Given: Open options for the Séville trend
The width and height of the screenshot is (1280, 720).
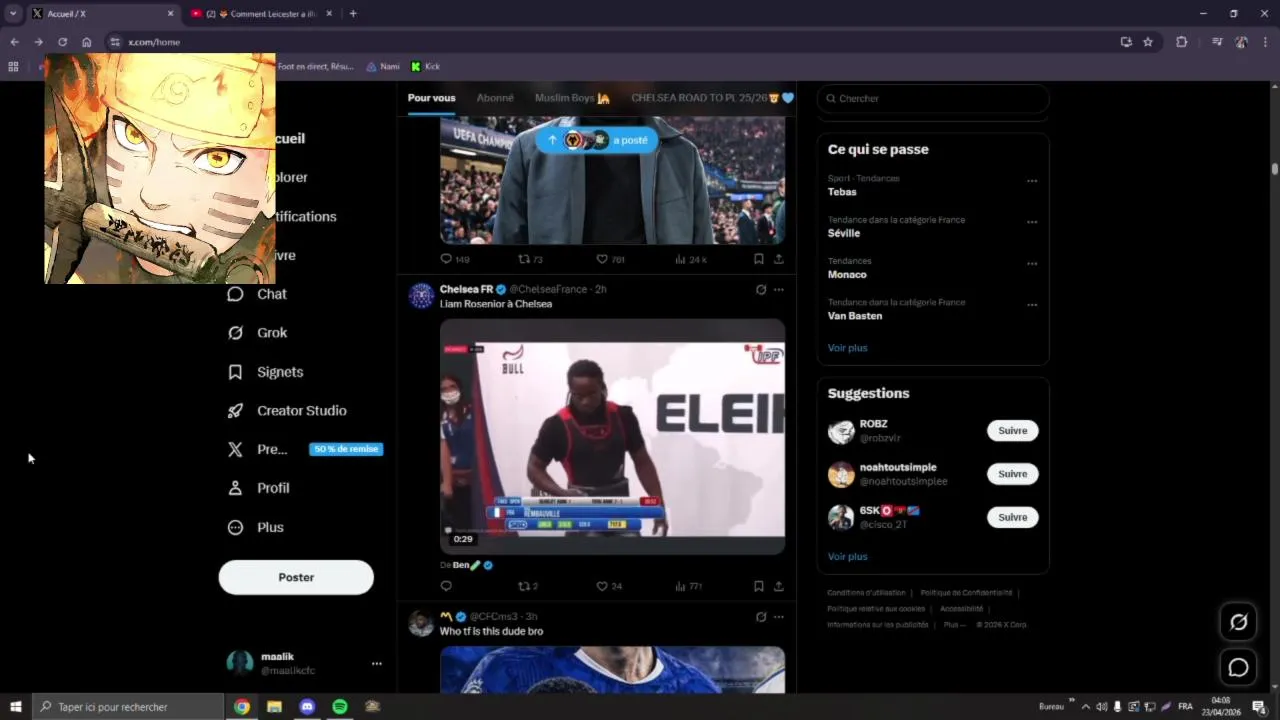Looking at the screenshot, I should [x=1032, y=222].
